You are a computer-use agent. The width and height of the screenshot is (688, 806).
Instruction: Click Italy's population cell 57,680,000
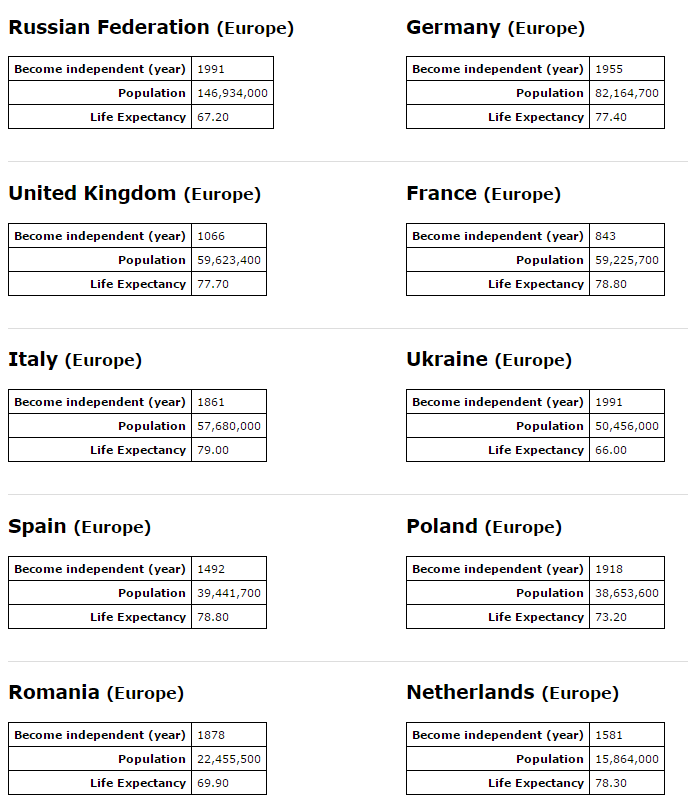[229, 426]
